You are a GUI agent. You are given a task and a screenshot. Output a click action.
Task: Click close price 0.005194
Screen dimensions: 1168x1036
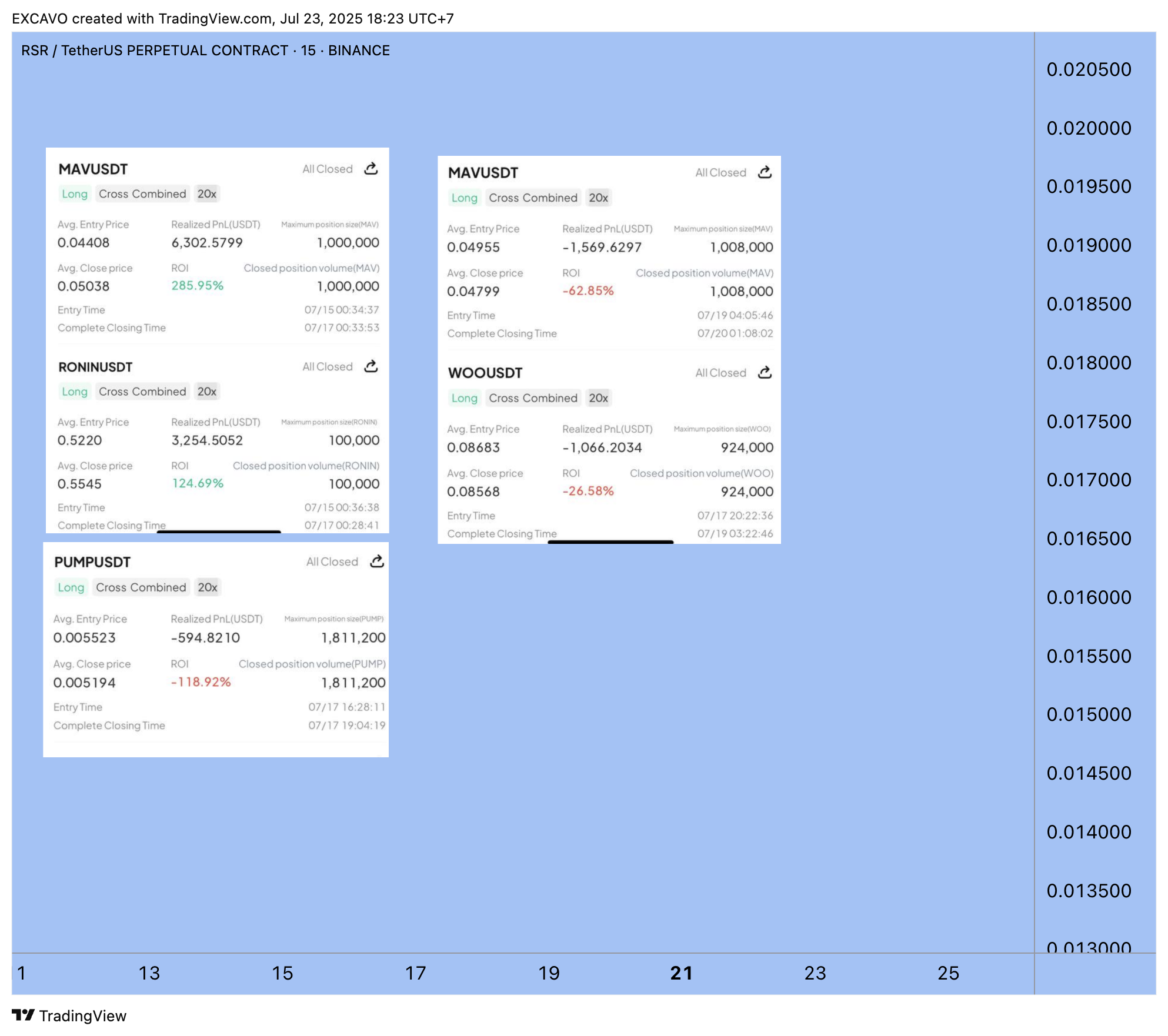click(x=84, y=683)
